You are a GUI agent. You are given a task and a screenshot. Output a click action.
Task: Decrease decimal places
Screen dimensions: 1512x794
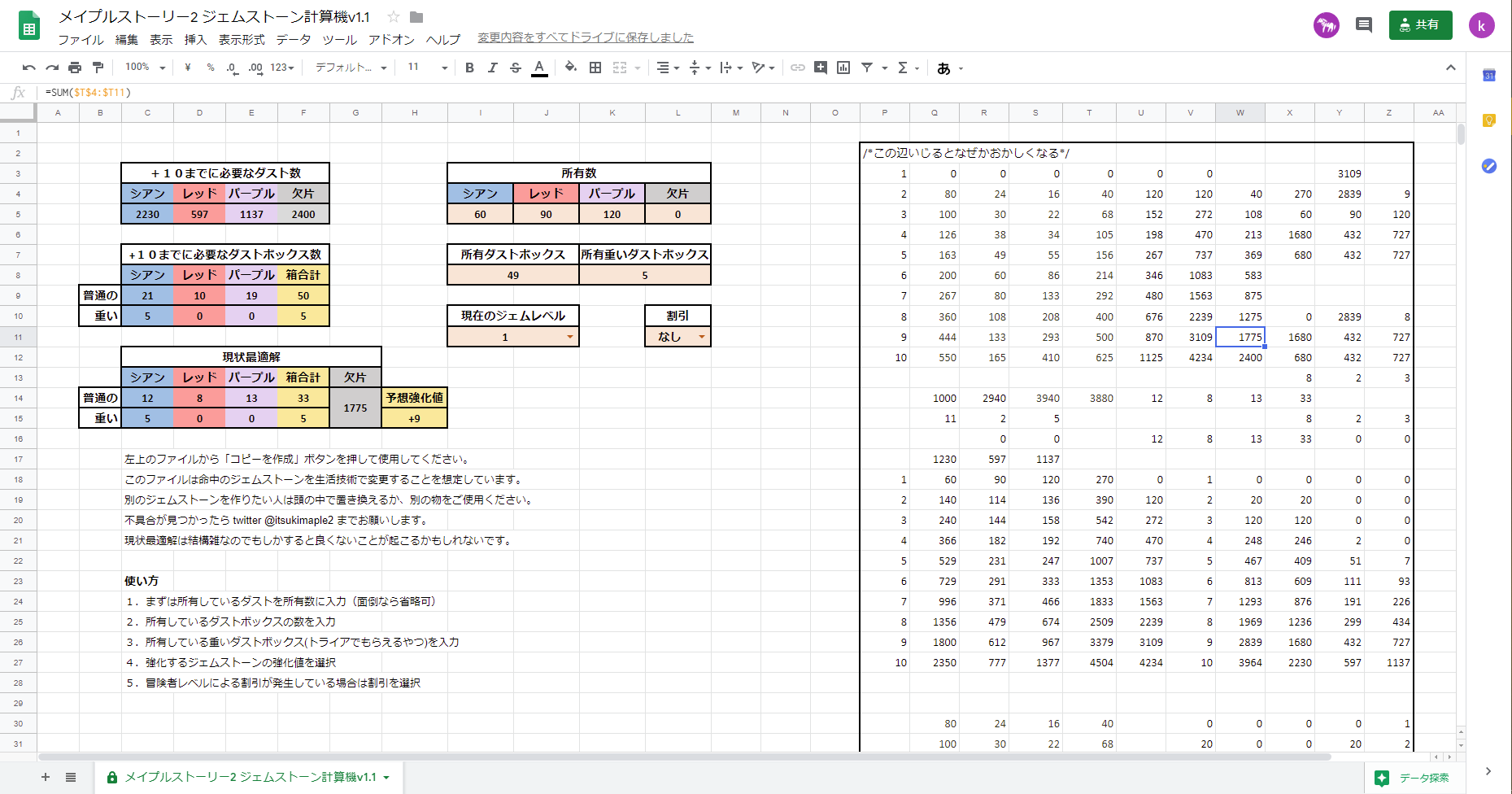point(233,68)
